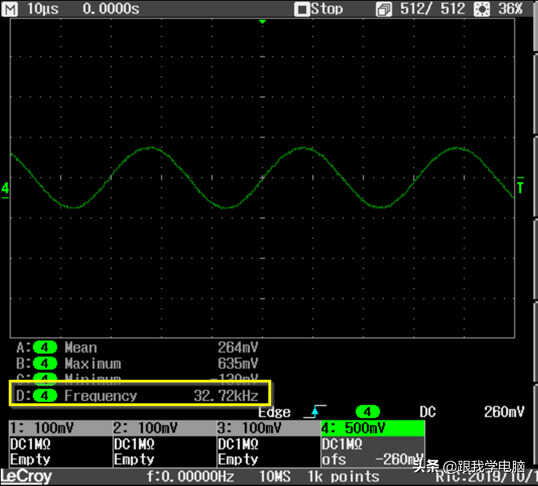
Task: Click the channel 4 ground level marker
Action: (x=5, y=190)
